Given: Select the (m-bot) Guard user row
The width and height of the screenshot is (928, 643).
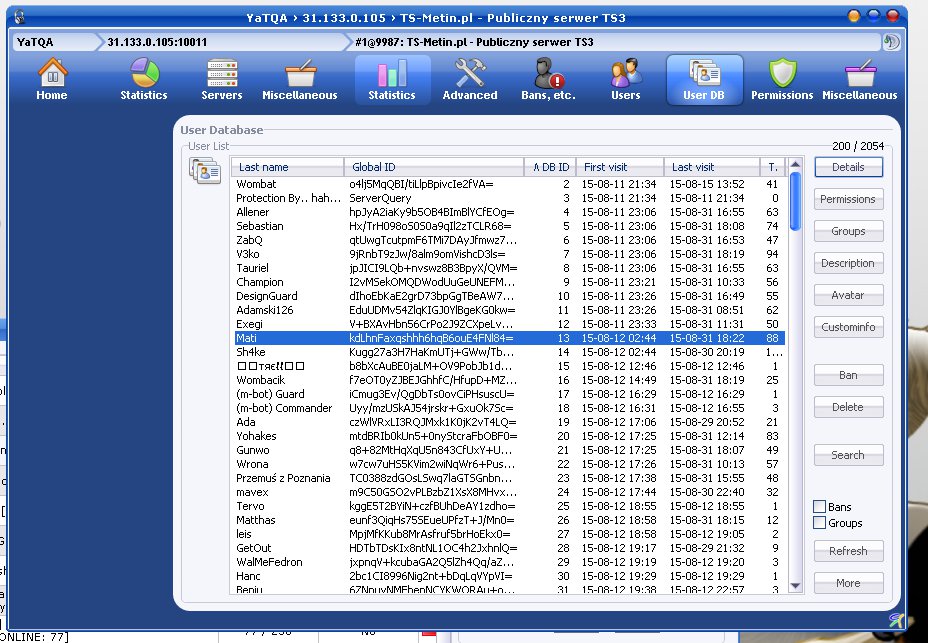Looking at the screenshot, I should tap(510, 394).
